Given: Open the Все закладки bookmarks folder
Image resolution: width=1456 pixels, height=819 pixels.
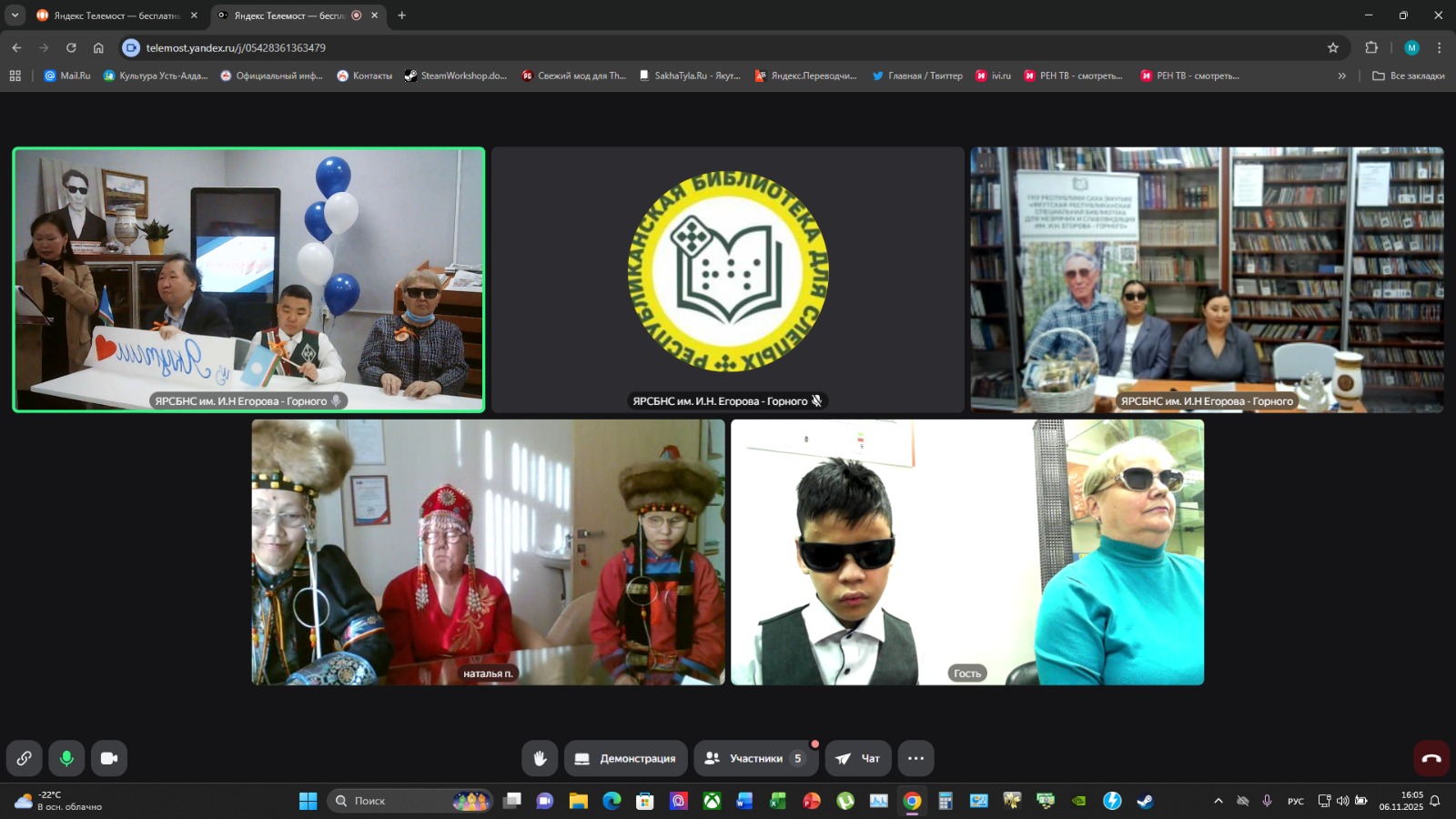Looking at the screenshot, I should tap(1408, 76).
